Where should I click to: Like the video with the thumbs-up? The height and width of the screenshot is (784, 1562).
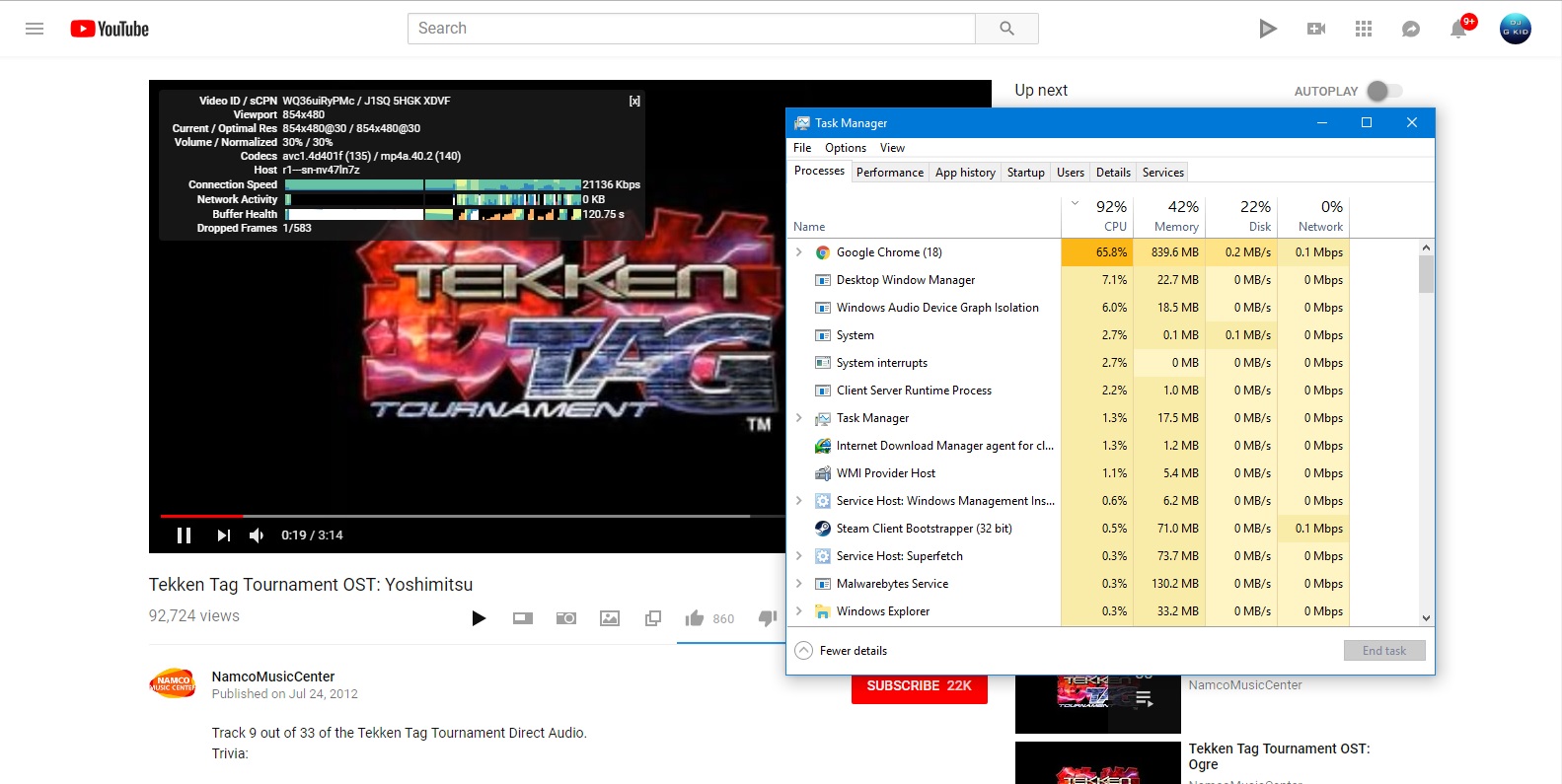click(695, 618)
